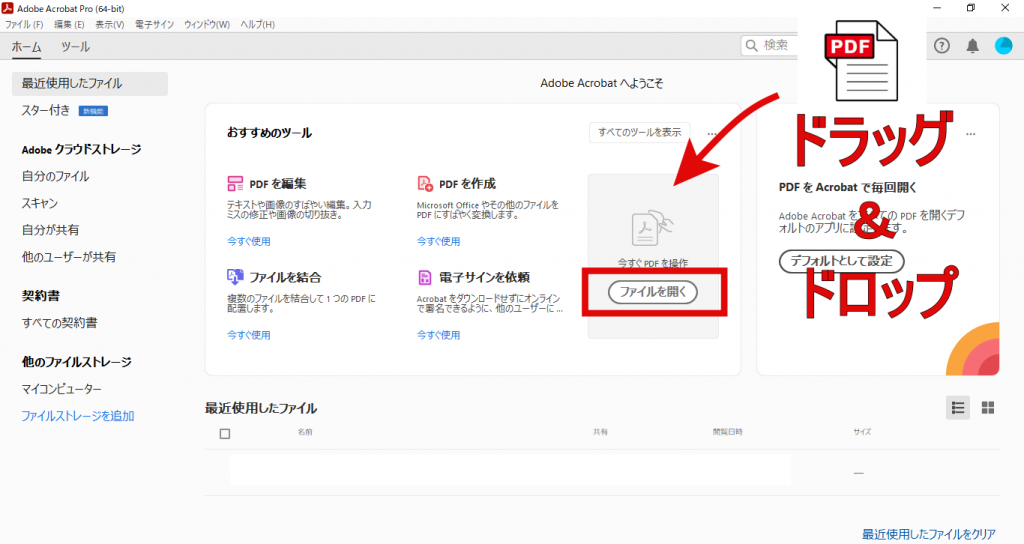Open the help question mark icon
1024x544 pixels.
click(x=942, y=46)
